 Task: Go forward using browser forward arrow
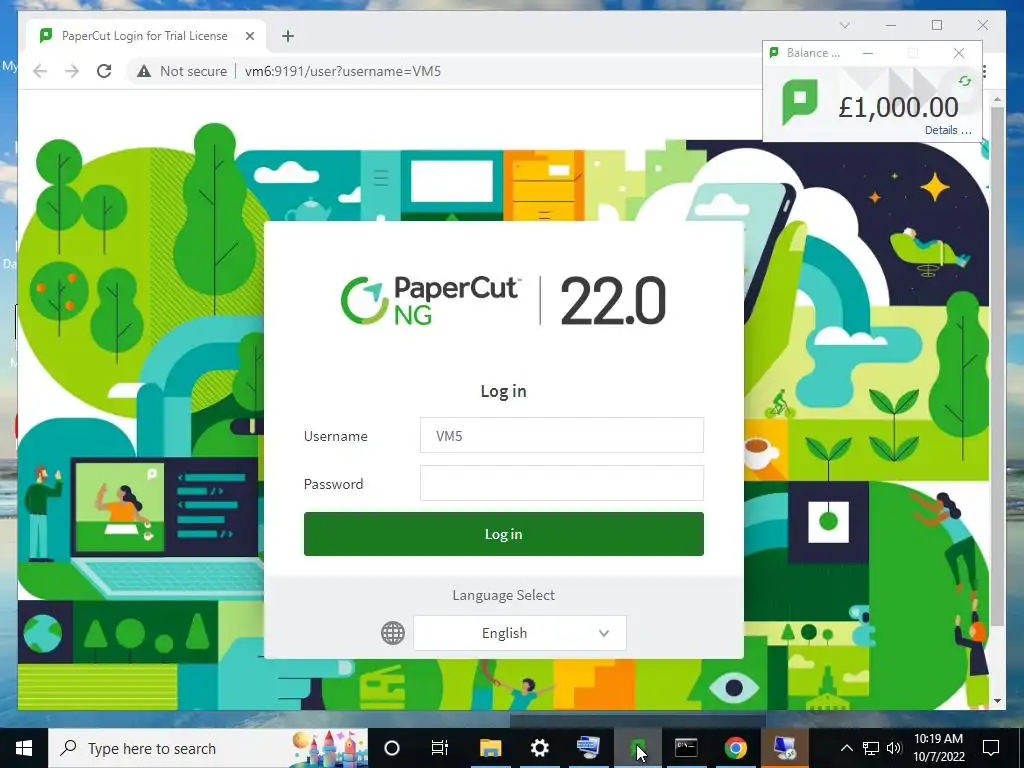(x=72, y=71)
